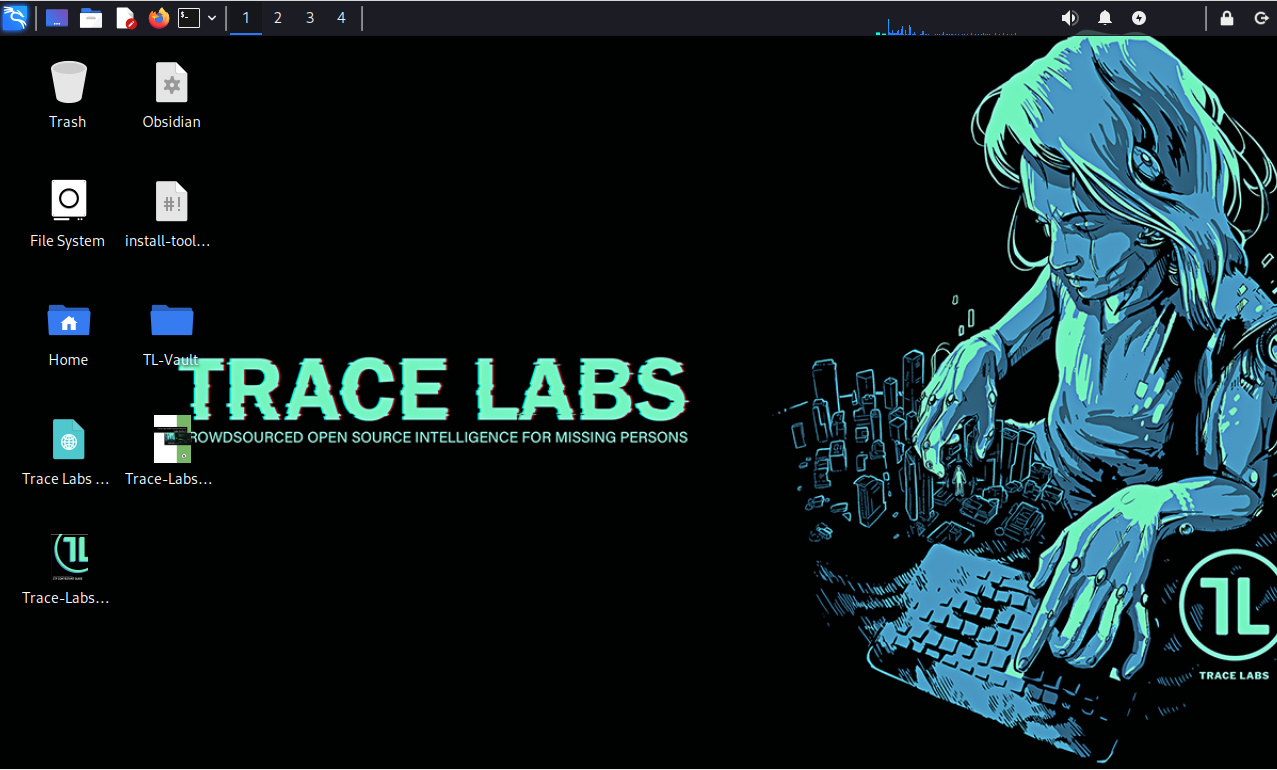Open the terminal emulator from the panel
The height and width of the screenshot is (770, 1277).
coord(189,18)
